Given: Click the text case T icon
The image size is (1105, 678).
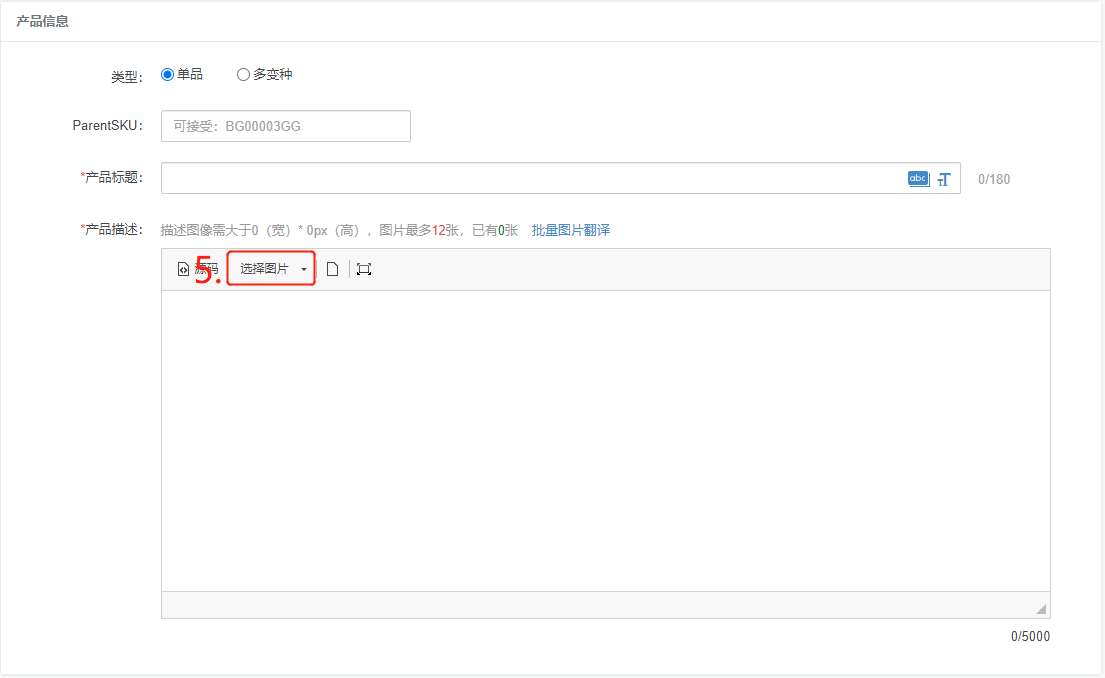Looking at the screenshot, I should pos(944,180).
